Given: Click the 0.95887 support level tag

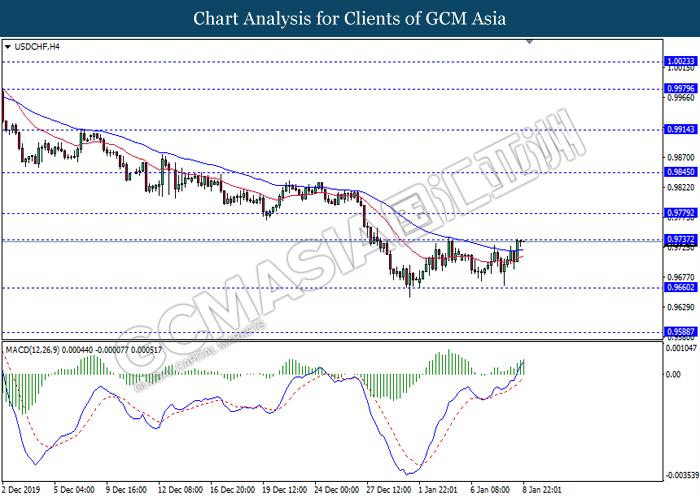Looking at the screenshot, I should tap(680, 331).
